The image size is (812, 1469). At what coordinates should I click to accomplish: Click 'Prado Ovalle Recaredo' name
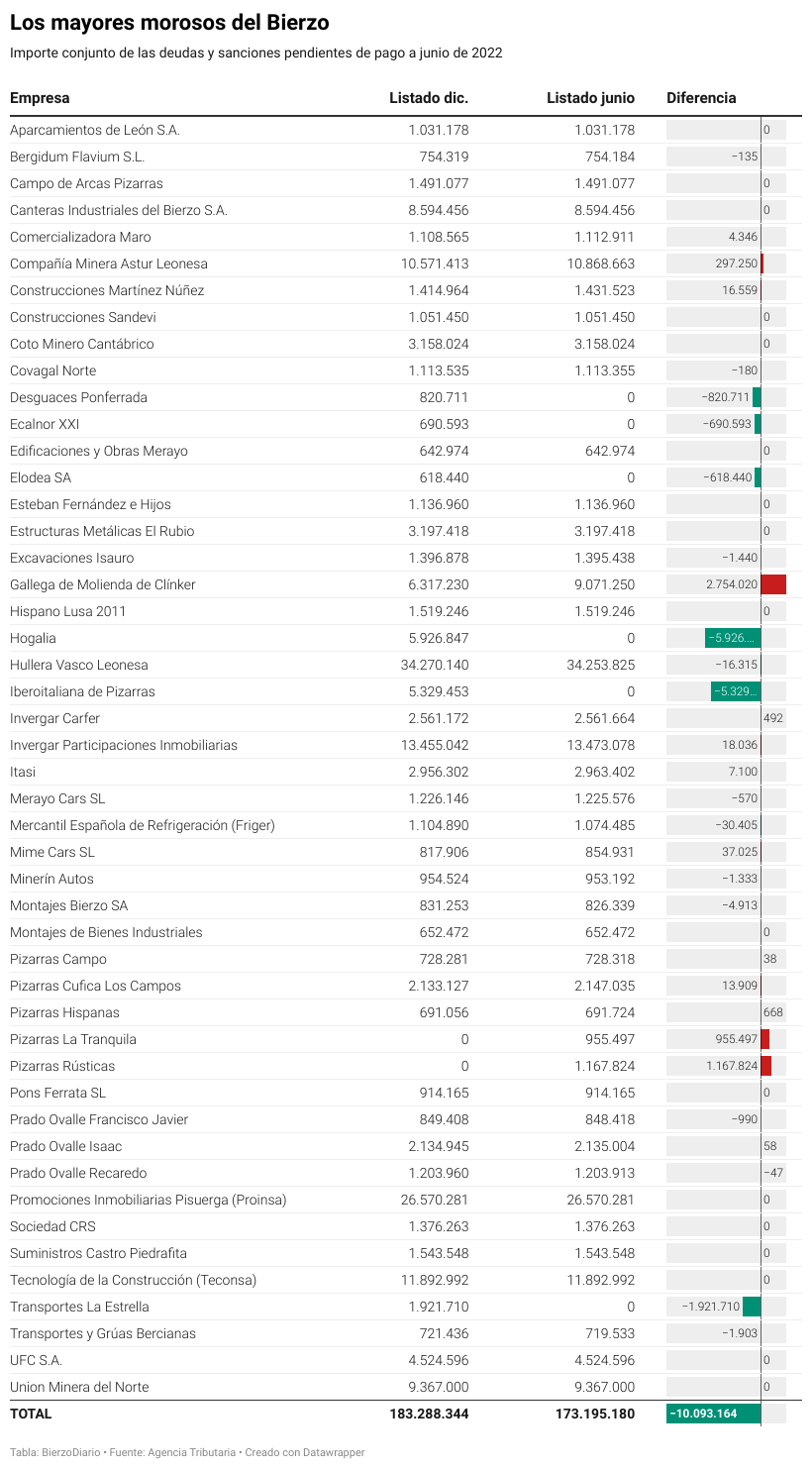click(x=78, y=1173)
